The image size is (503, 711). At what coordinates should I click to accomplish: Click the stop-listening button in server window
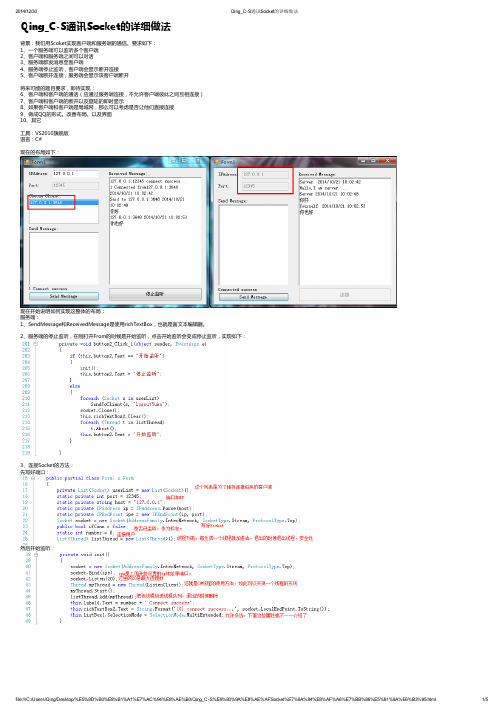coord(155,294)
